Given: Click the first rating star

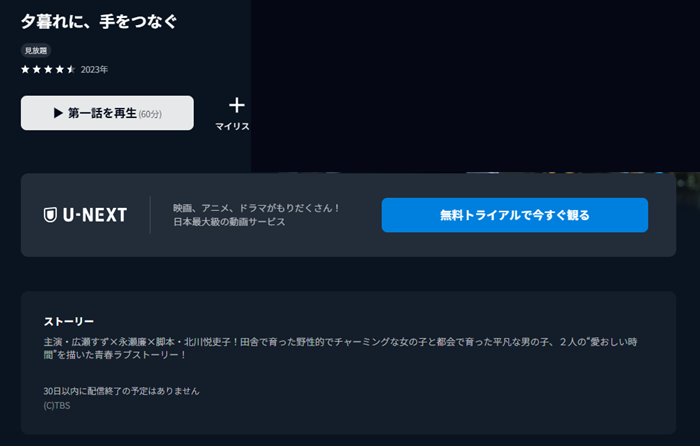Looking at the screenshot, I should (26, 70).
